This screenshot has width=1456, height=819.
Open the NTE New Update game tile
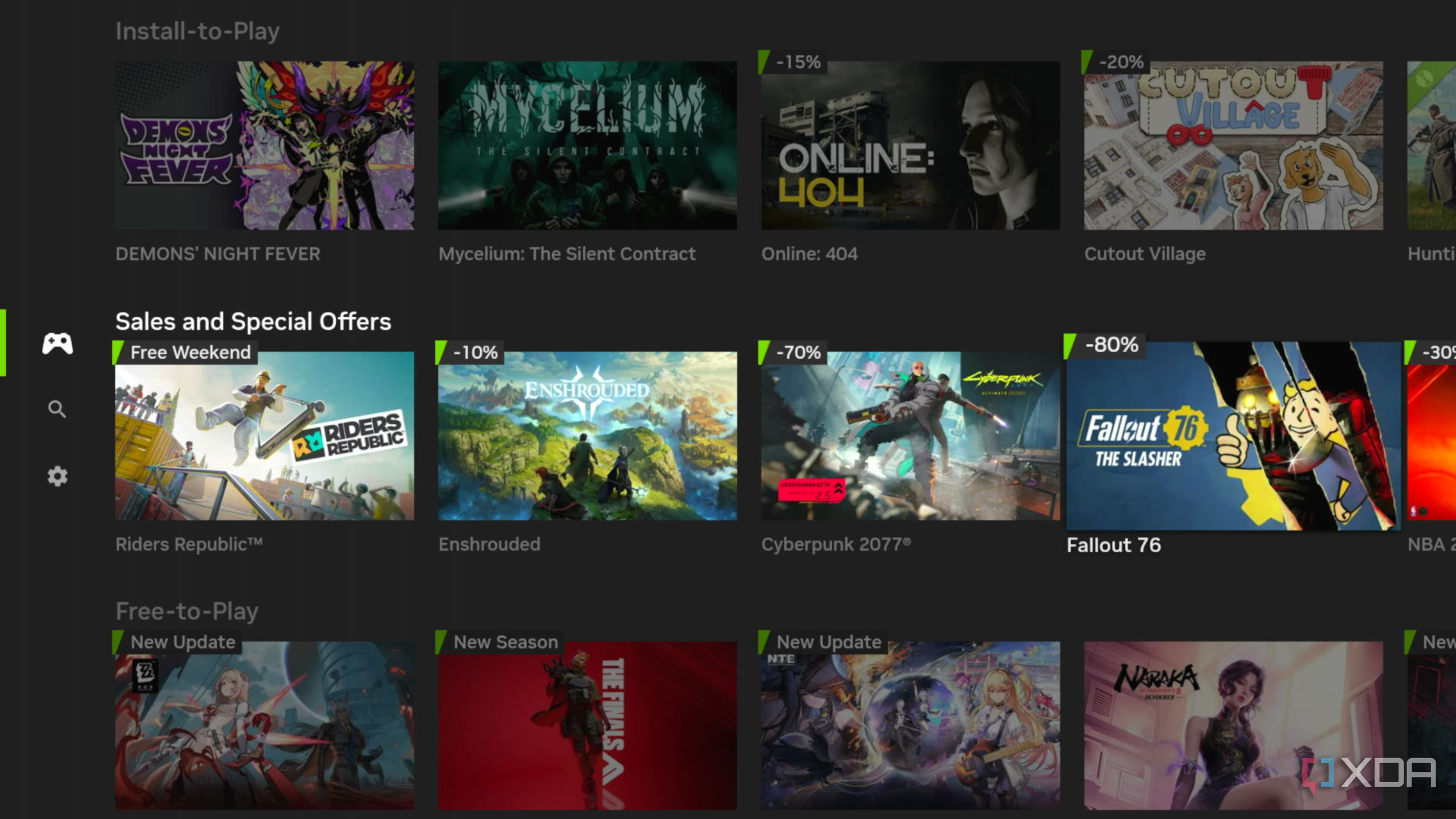[x=911, y=726]
